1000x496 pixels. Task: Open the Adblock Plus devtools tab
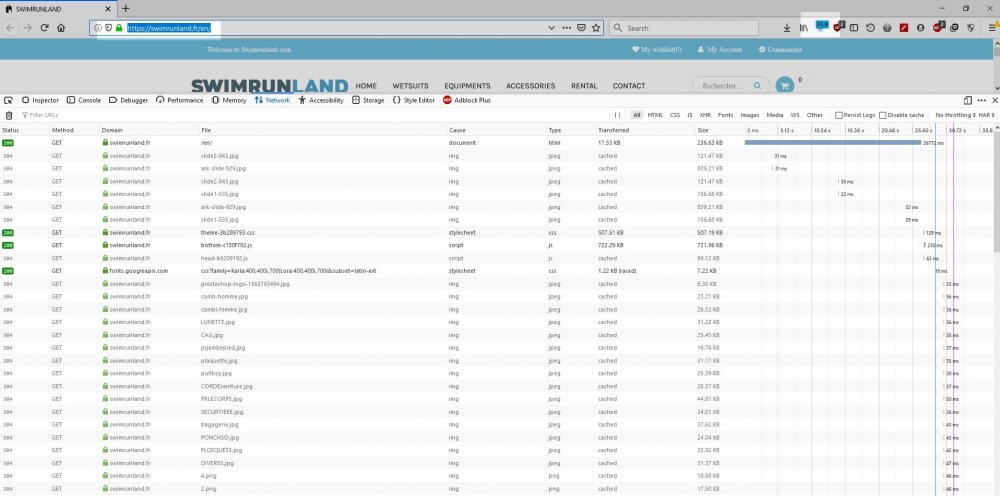467,100
